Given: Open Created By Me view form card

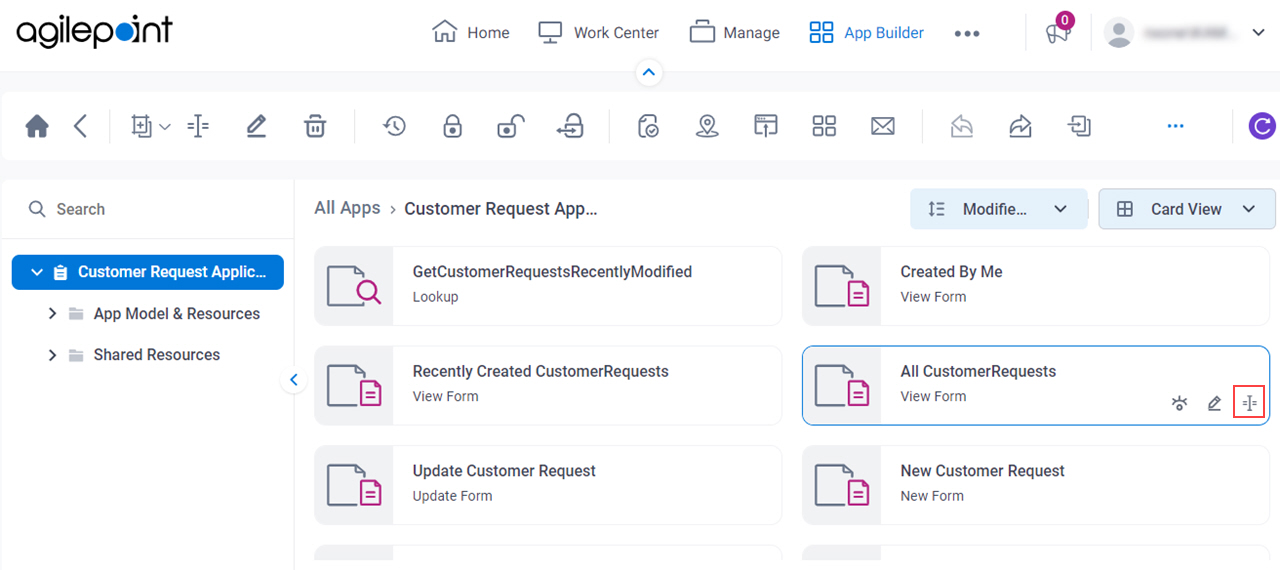Looking at the screenshot, I should [x=1036, y=286].
